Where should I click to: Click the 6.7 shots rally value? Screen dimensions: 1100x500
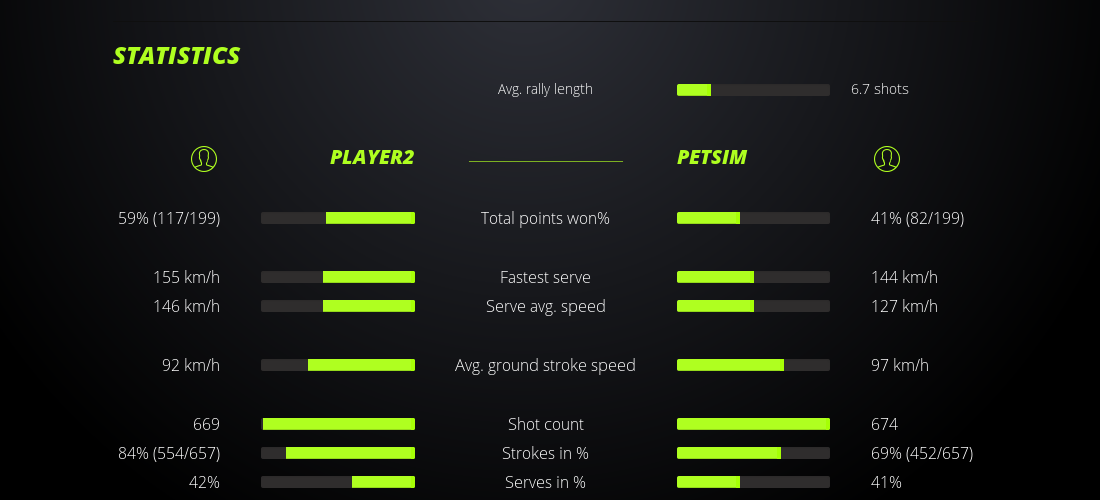coord(880,89)
